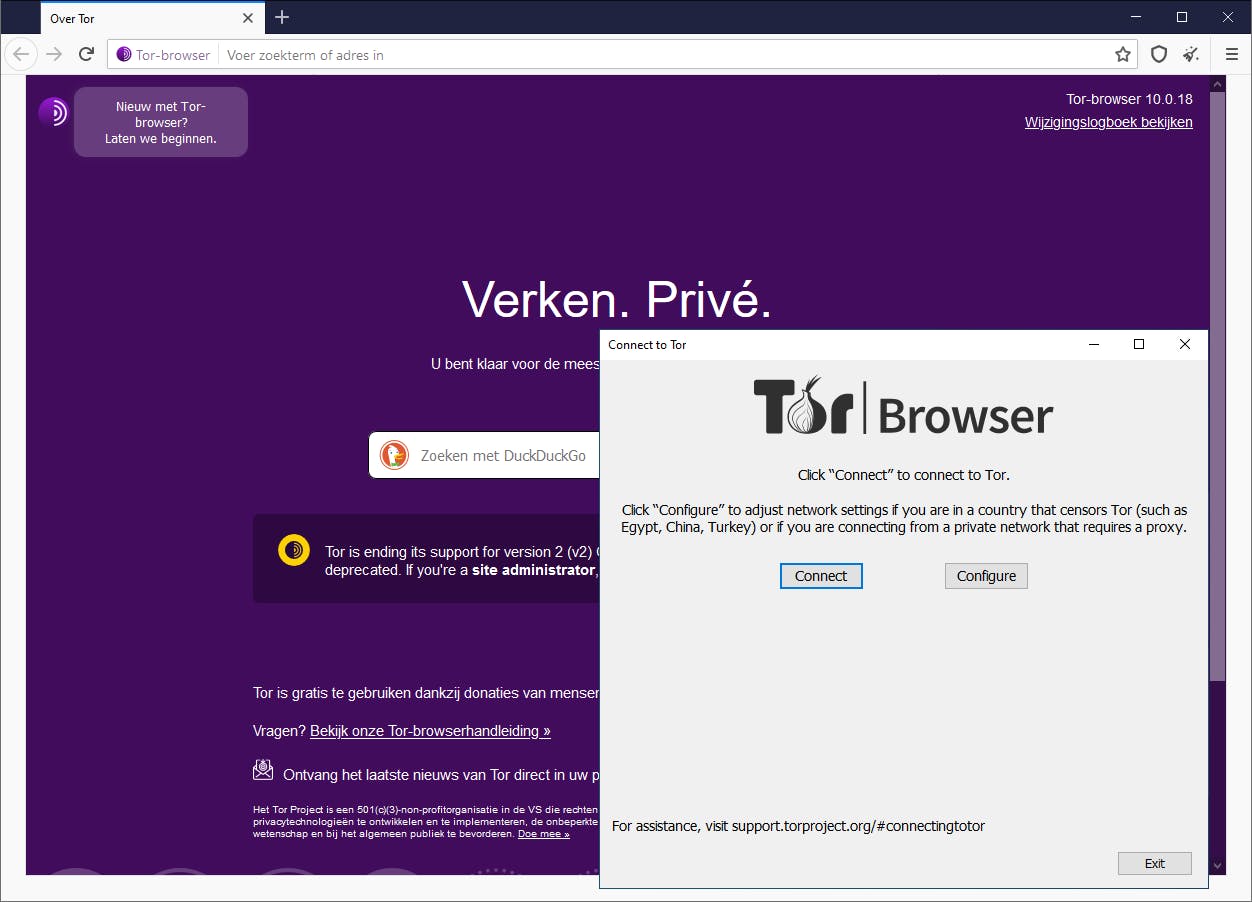Click the 'Click "Connect" to connect to Tor.' text
The height and width of the screenshot is (902, 1252).
tap(903, 475)
